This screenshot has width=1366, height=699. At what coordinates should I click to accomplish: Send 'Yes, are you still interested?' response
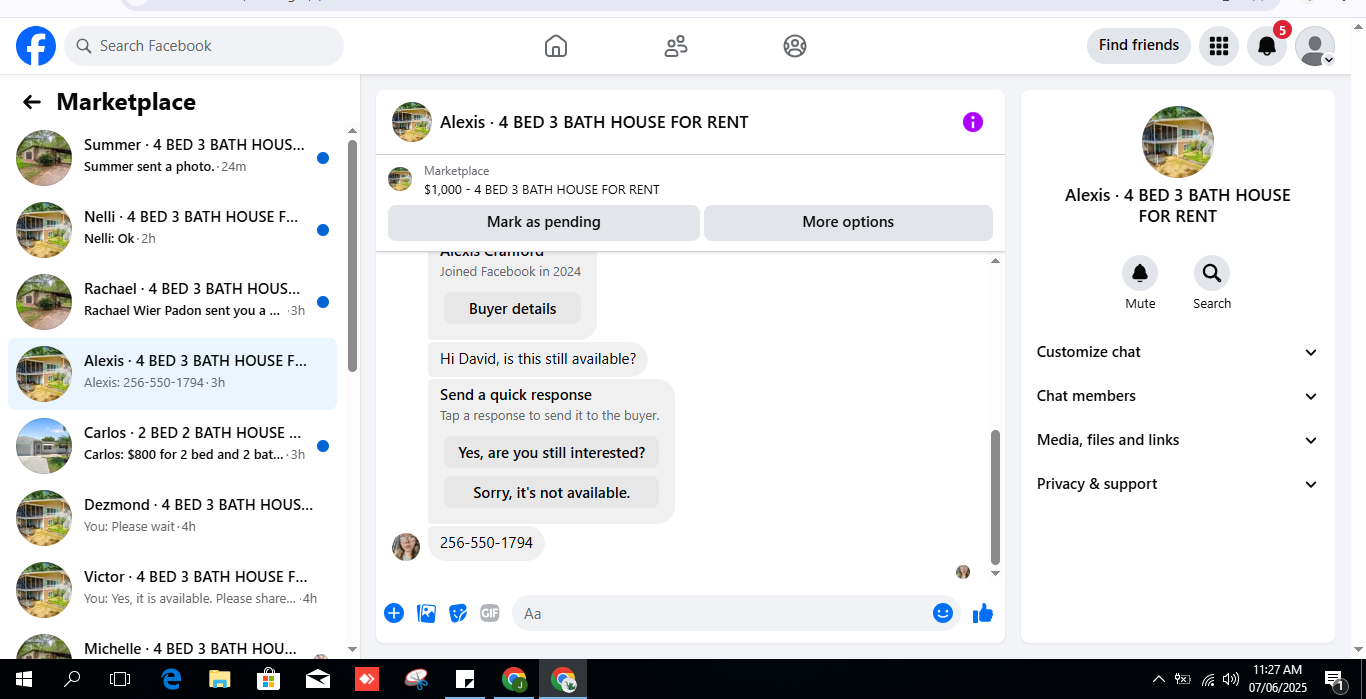click(552, 453)
